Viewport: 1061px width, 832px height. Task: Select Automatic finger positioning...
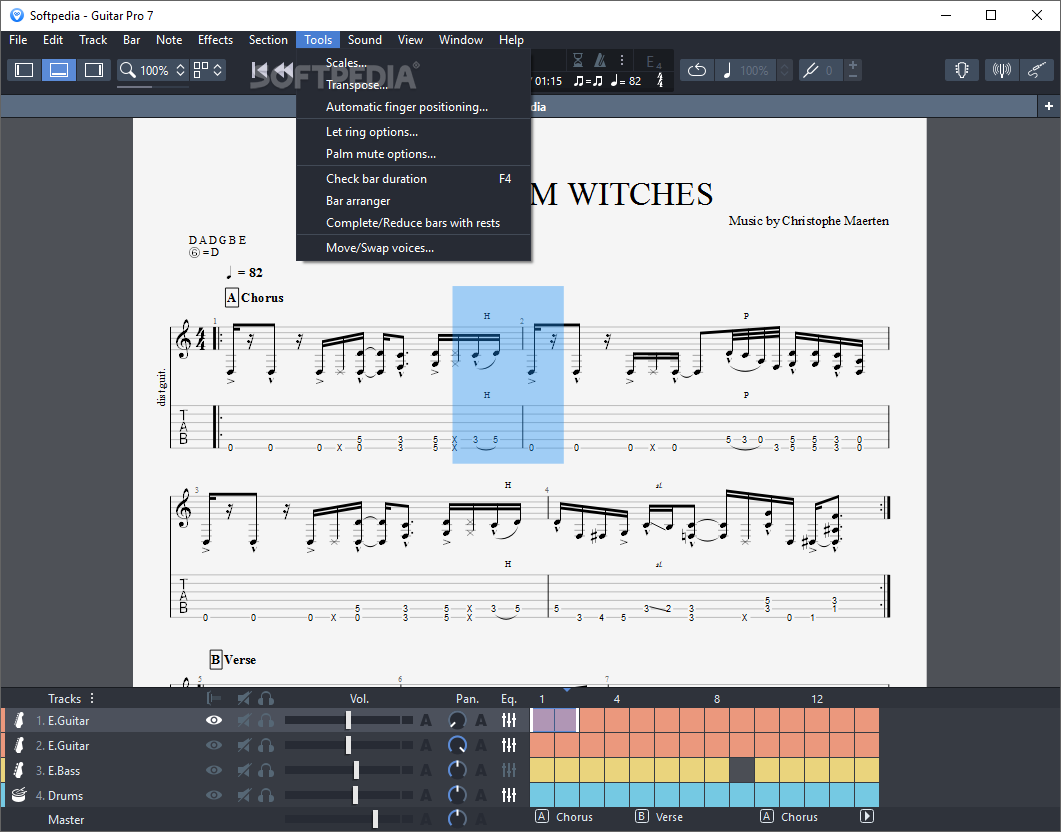[413, 107]
